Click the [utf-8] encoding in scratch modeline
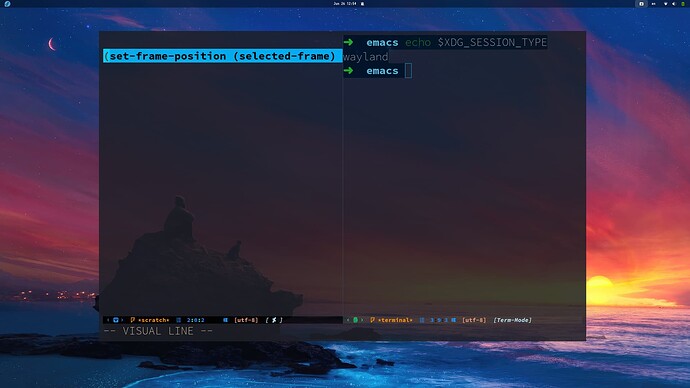This screenshot has width=690, height=388. [246, 320]
